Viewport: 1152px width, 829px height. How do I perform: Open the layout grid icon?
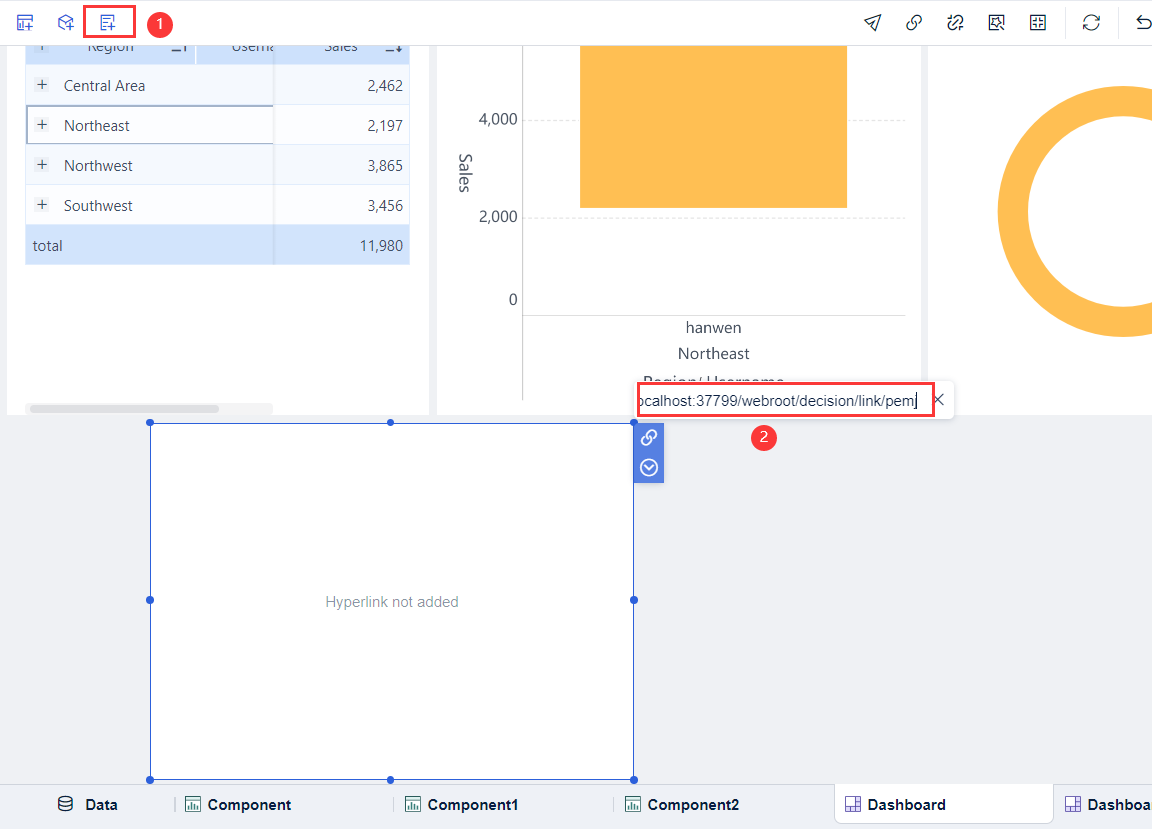(x=1037, y=22)
